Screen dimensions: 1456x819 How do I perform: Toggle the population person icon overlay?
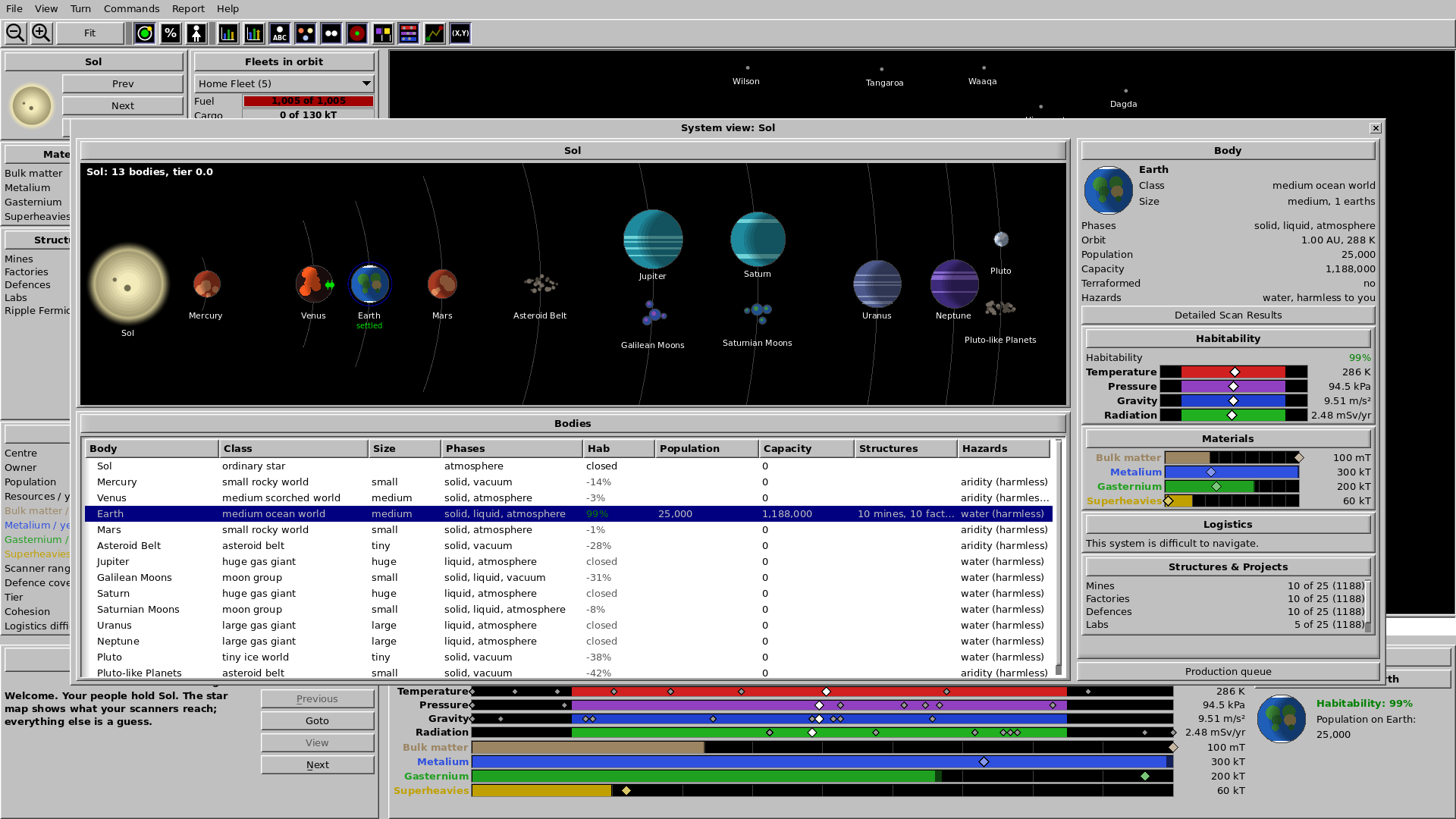(x=196, y=33)
